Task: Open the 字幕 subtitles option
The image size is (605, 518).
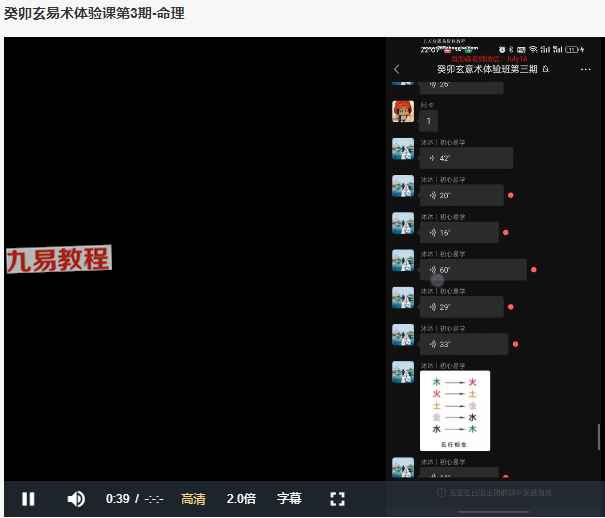Action: click(289, 498)
